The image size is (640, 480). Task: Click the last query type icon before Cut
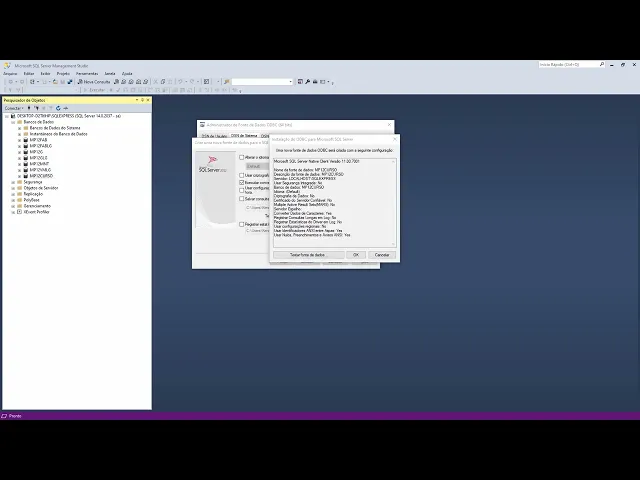coord(146,82)
